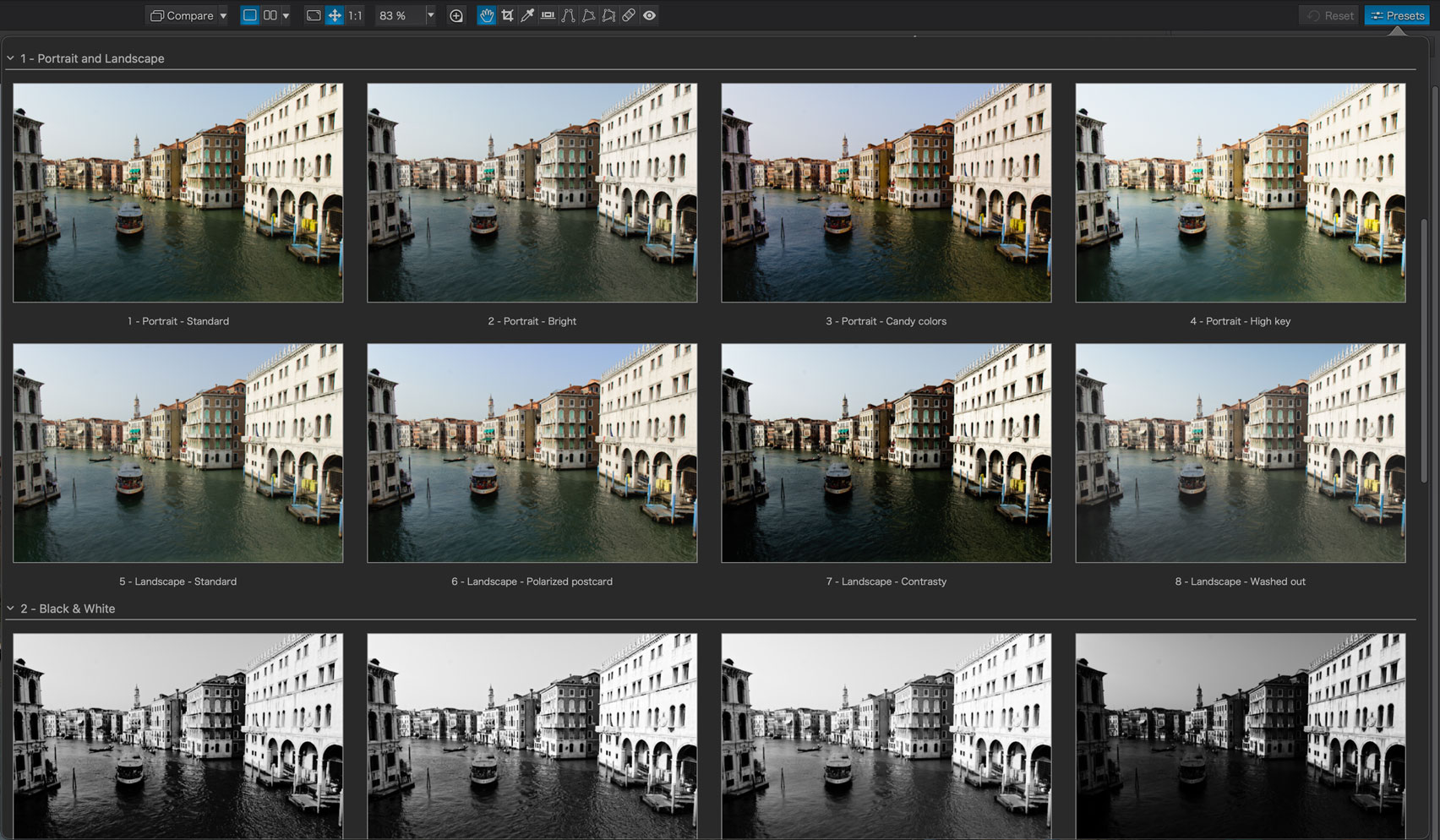Choose the Repair bandage tool
Viewport: 1440px width, 840px height.
pyautogui.click(x=629, y=15)
